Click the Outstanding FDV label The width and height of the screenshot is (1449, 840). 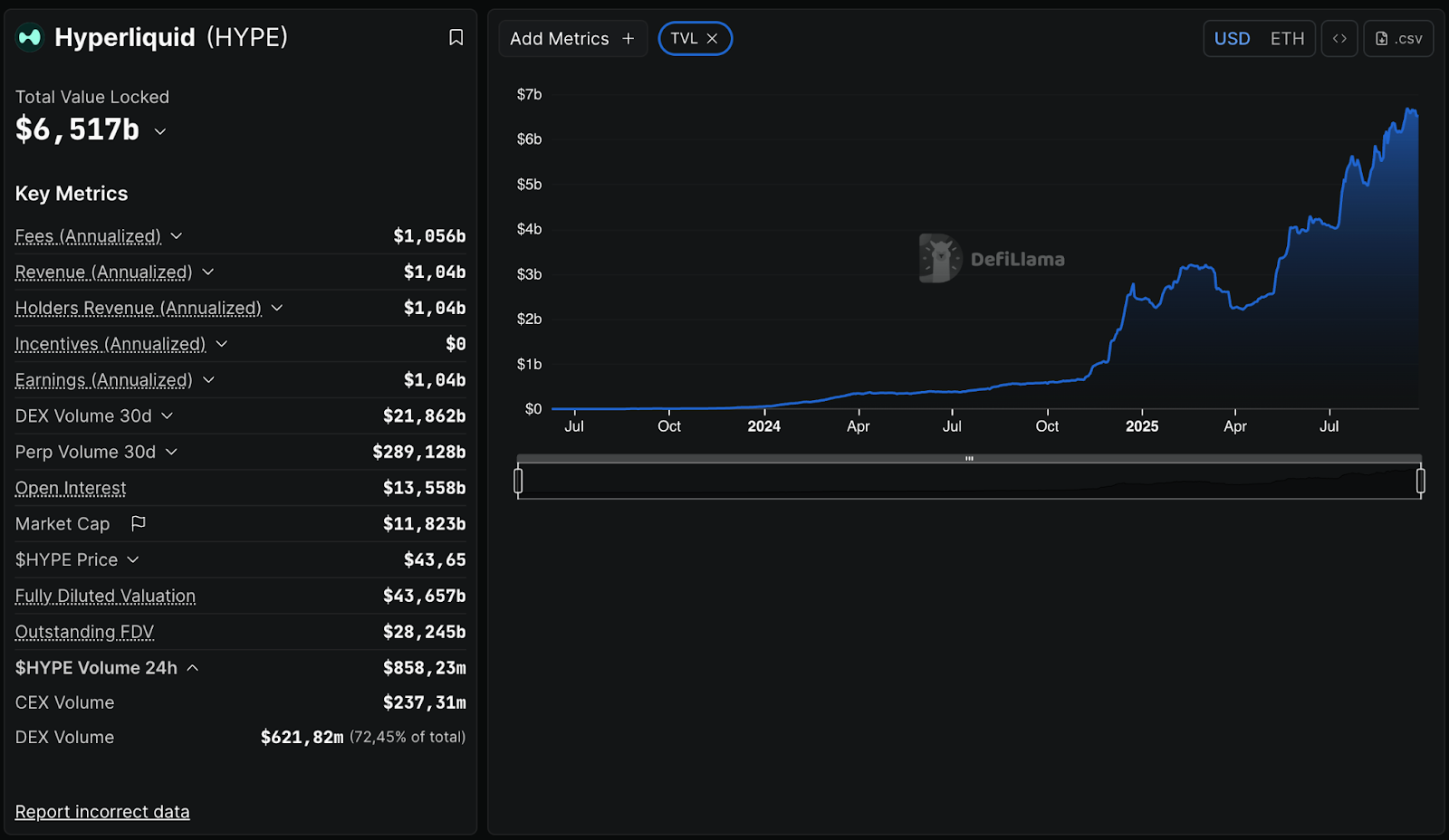click(84, 632)
